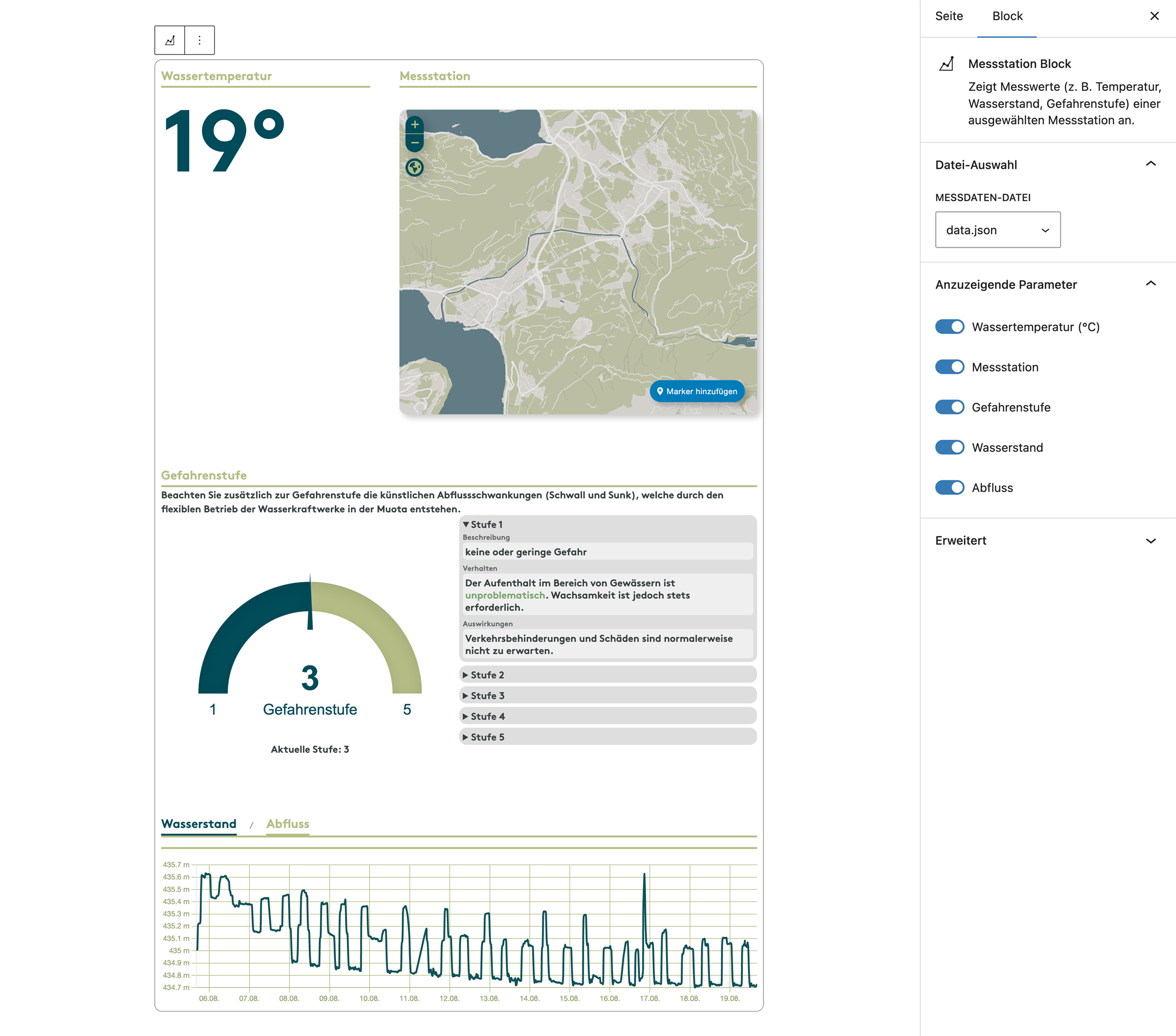Click the Auswirkungen text field of Stufe 1
The height and width of the screenshot is (1036, 1176).
[x=608, y=644]
